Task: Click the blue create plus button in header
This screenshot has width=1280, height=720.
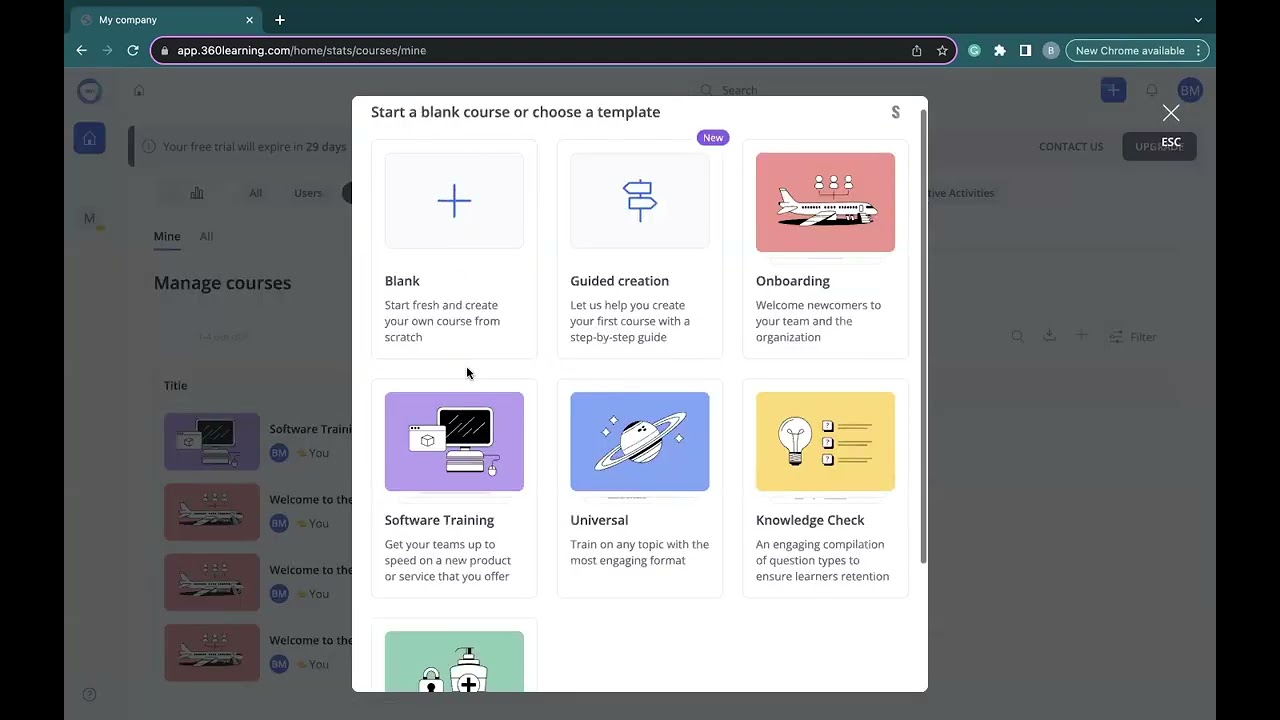Action: point(1113,90)
